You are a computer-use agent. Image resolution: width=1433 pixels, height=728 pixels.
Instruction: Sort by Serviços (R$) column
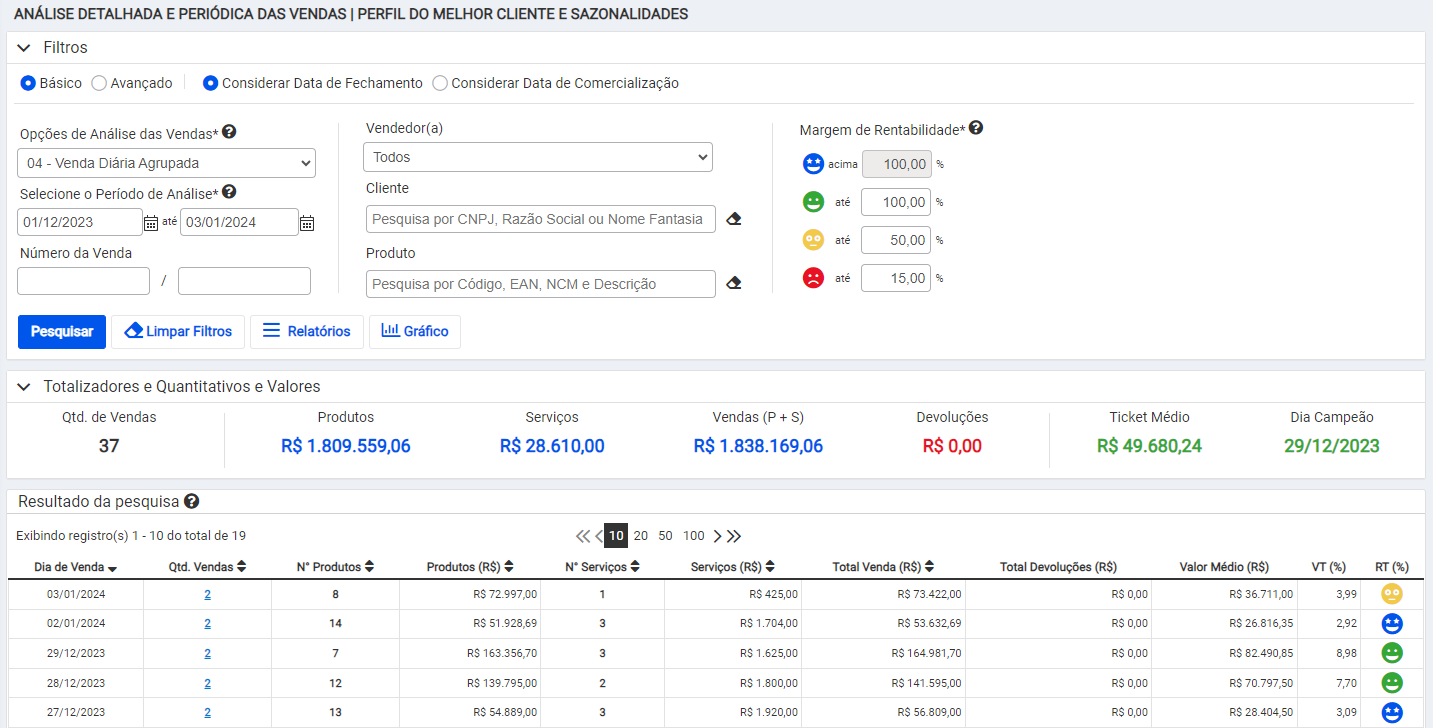click(732, 567)
